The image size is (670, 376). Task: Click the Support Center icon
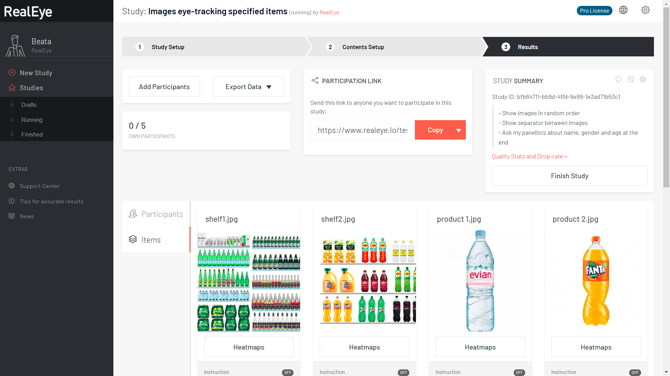click(12, 186)
